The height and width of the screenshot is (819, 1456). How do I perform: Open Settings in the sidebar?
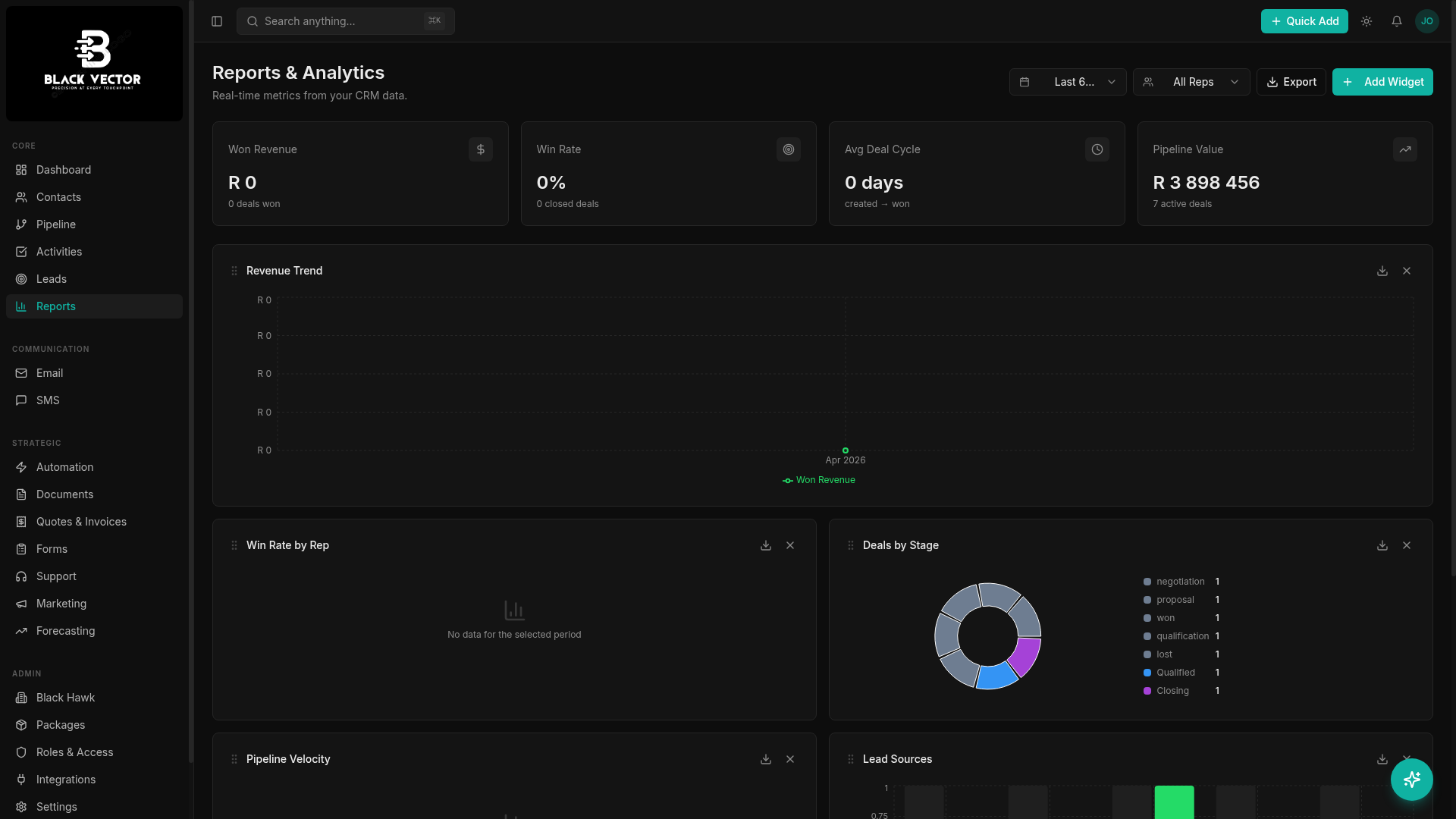94,807
